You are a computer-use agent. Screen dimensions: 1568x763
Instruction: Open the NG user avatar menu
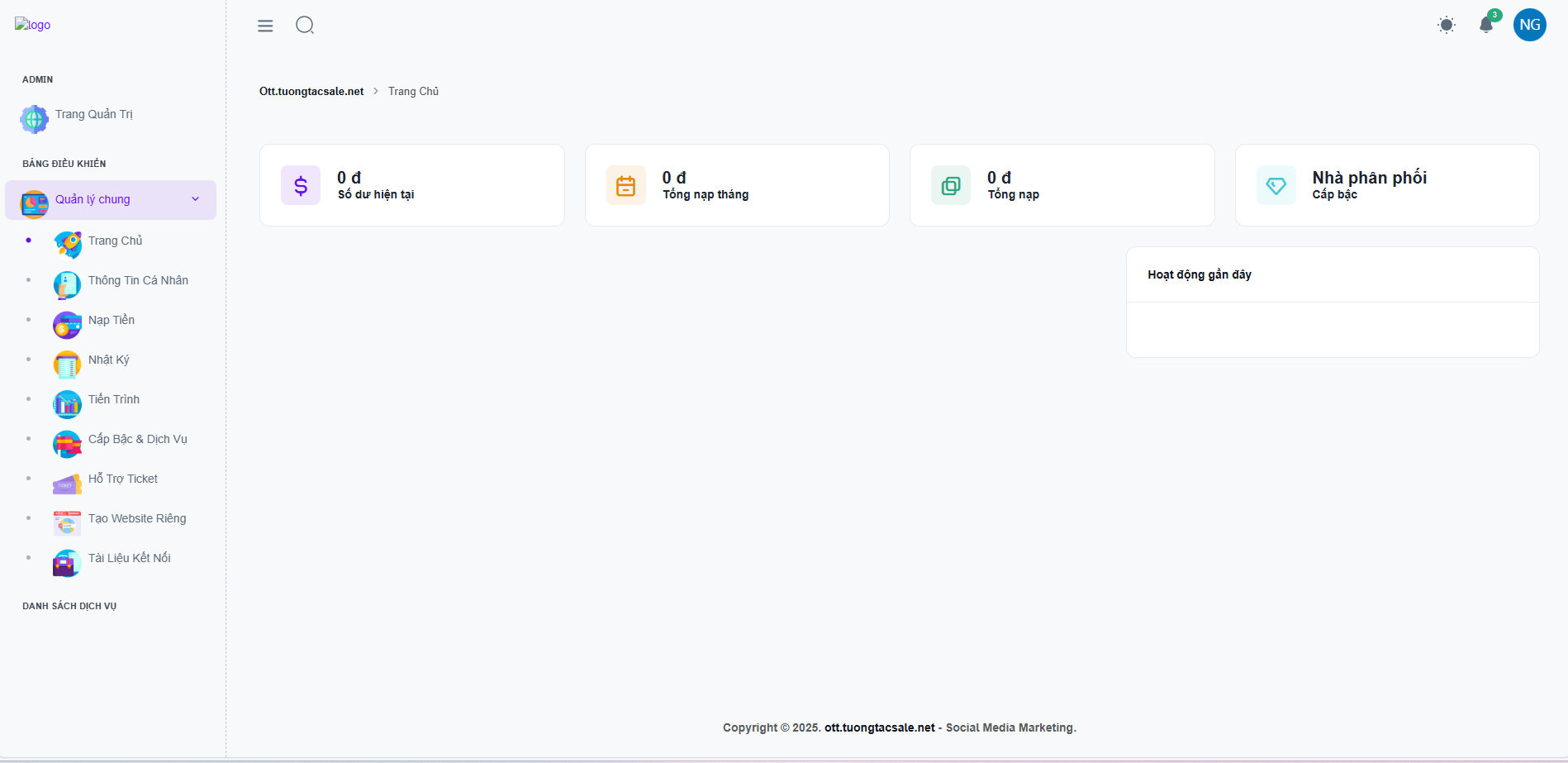1529,25
